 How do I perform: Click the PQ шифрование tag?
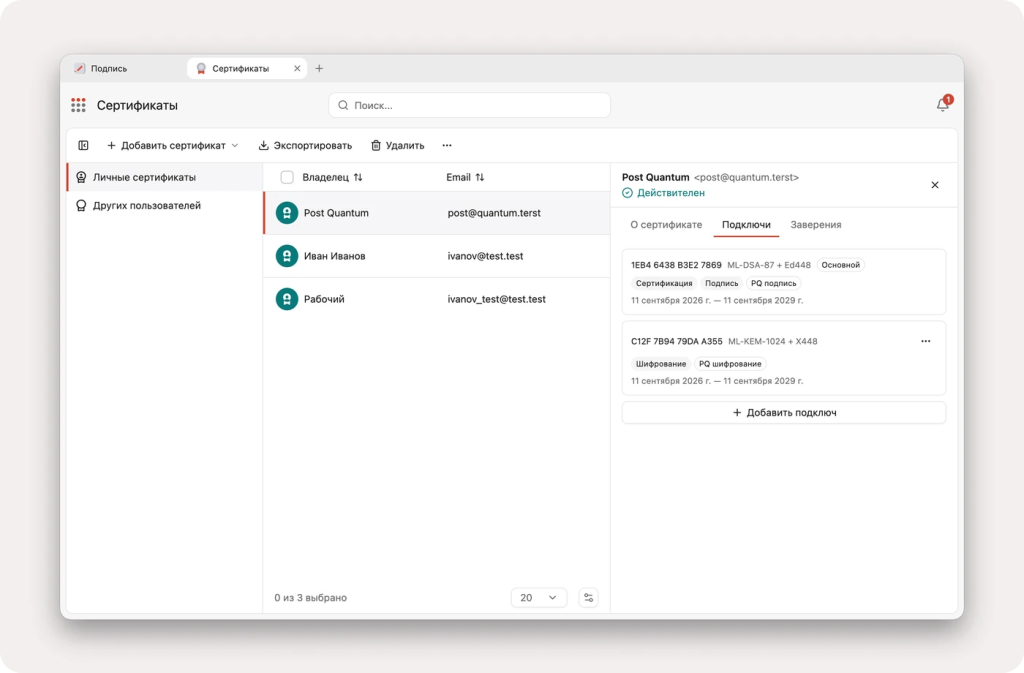coord(730,364)
